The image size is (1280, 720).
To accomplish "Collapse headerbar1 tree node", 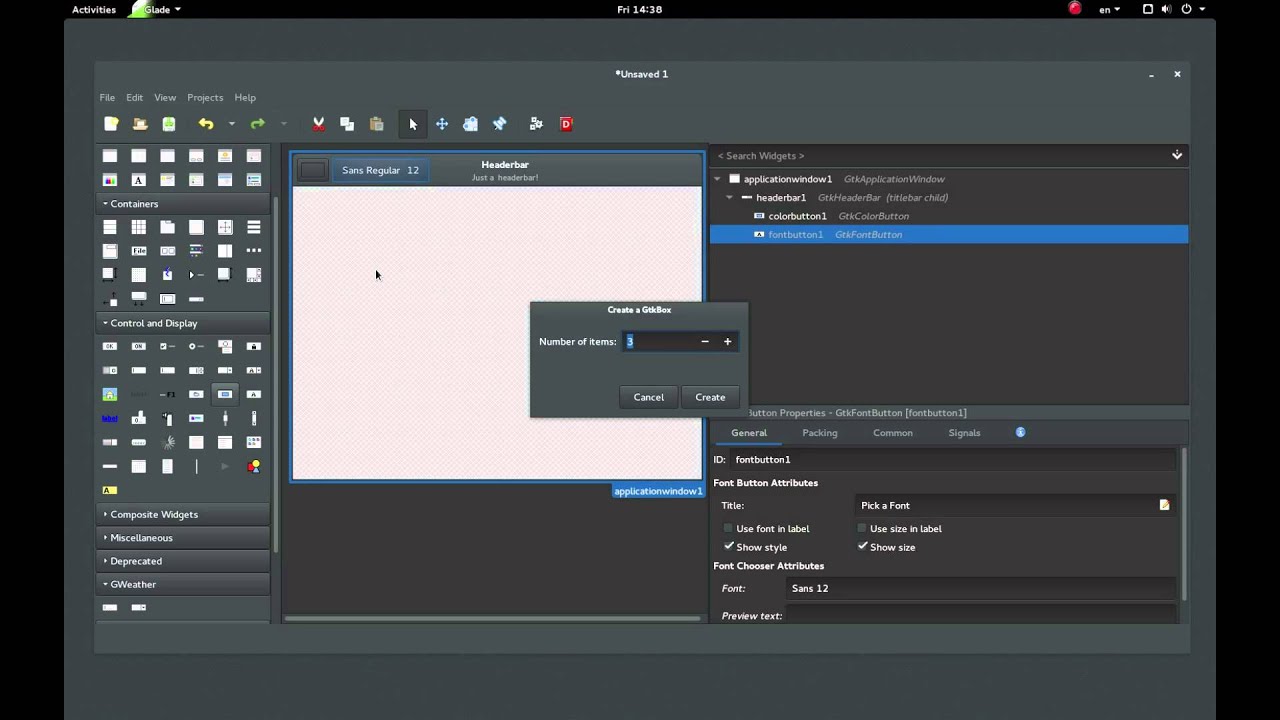I will [x=729, y=198].
